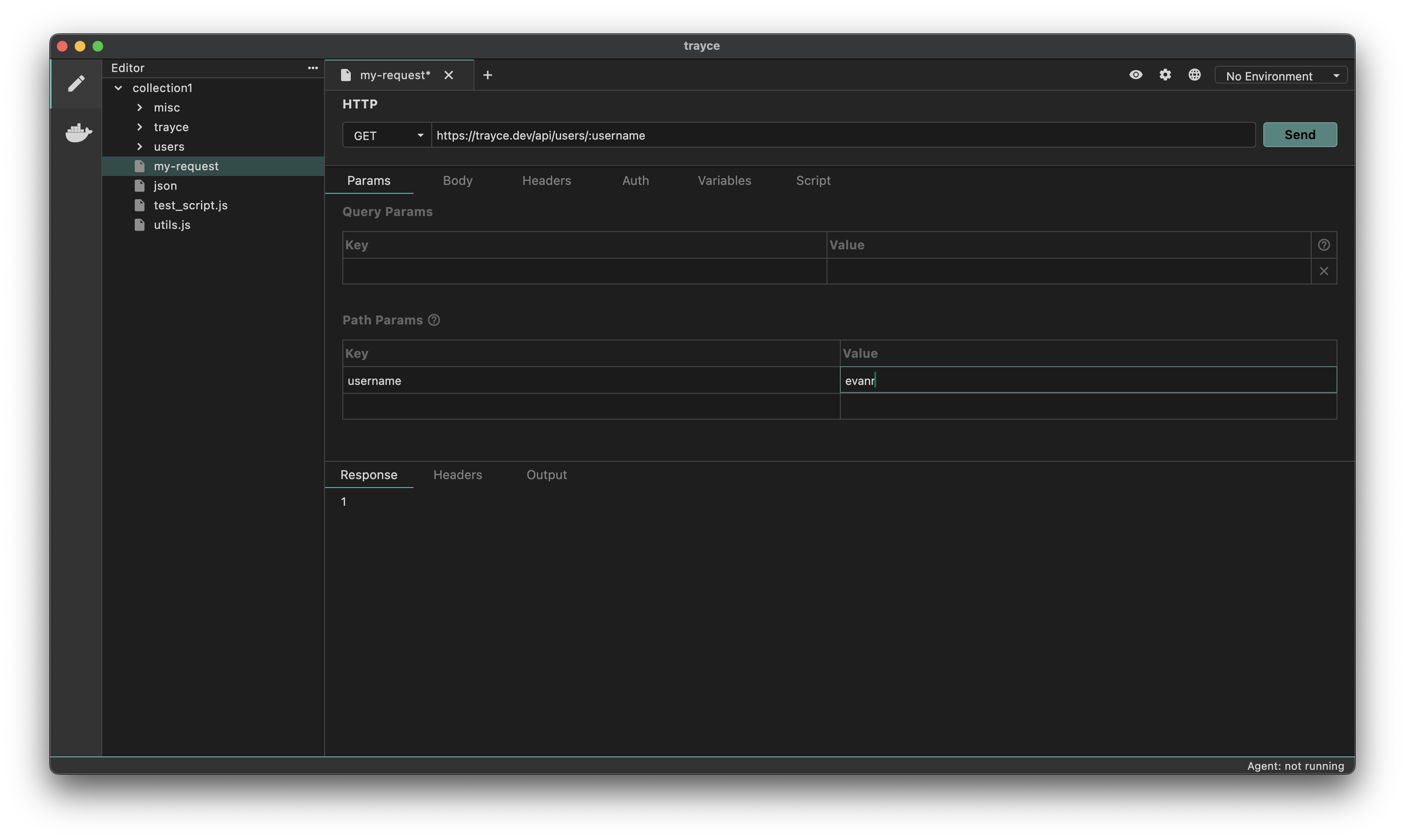Click the username path param key
The width and height of the screenshot is (1405, 840).
(591, 381)
